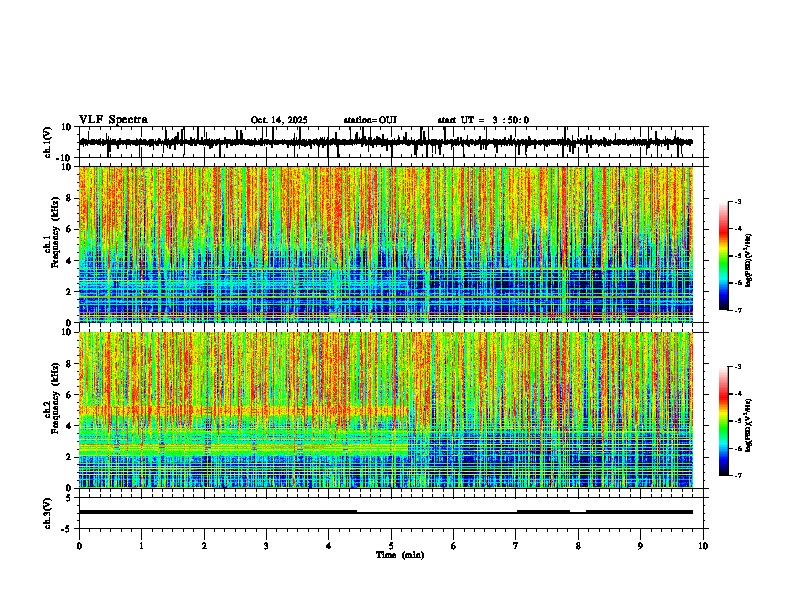The width and height of the screenshot is (792, 612).
Task: Select the ch.2 colorbar "log(PSD)" label
Action: [749, 426]
